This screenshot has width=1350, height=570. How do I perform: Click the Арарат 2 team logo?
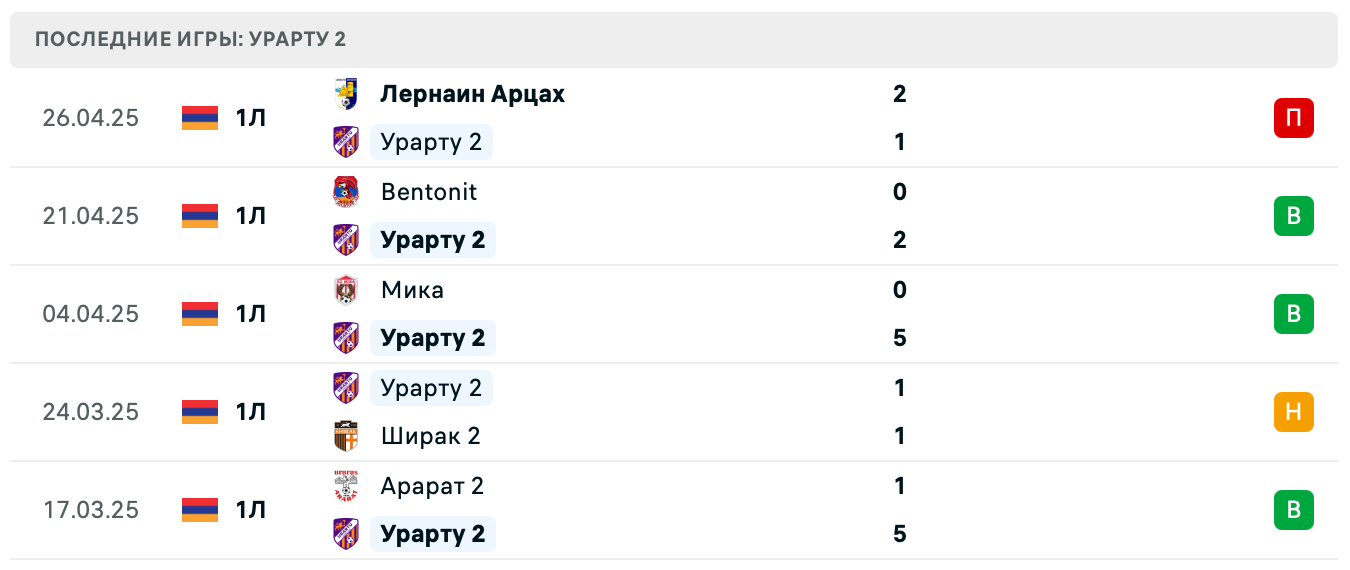346,486
